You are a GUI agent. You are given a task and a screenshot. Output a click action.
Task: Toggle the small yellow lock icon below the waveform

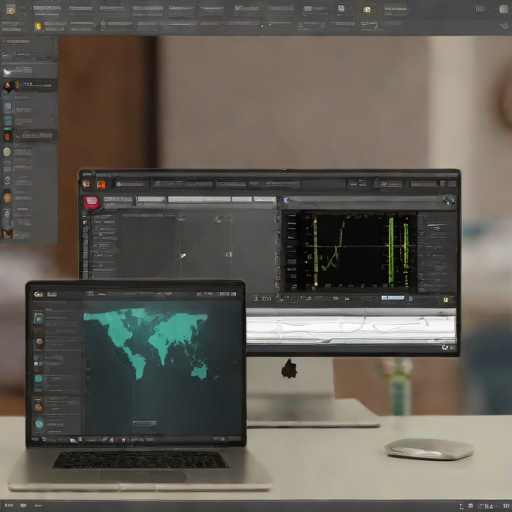pos(446,300)
